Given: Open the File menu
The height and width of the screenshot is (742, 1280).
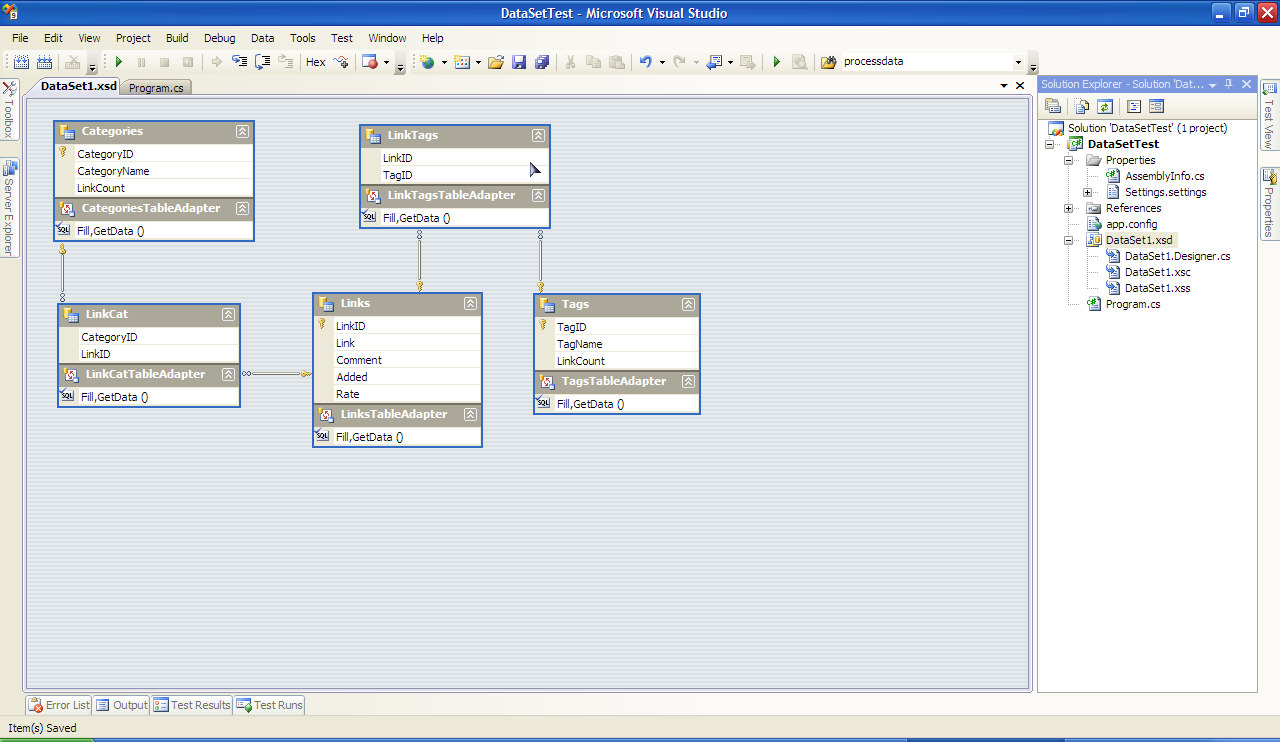Looking at the screenshot, I should point(20,38).
